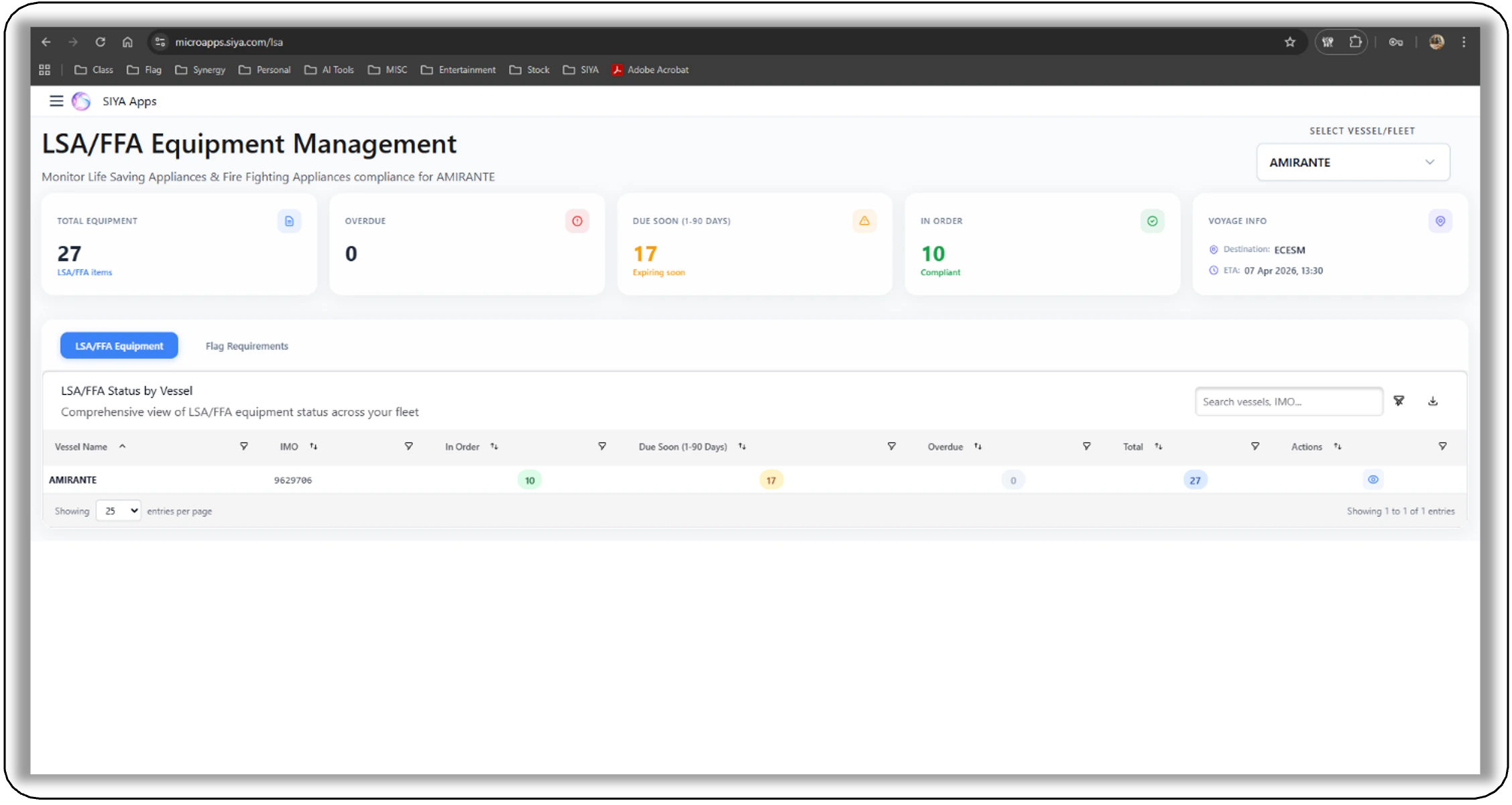Image resolution: width=1512 pixels, height=805 pixels.
Task: Open the apps grid icon in bookmarks bar
Action: coord(45,70)
